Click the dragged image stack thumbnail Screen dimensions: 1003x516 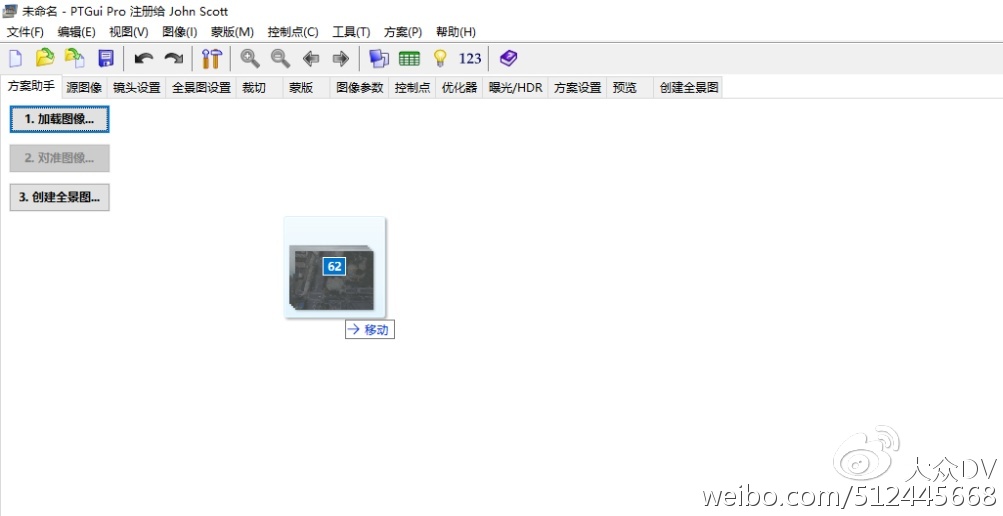point(334,268)
